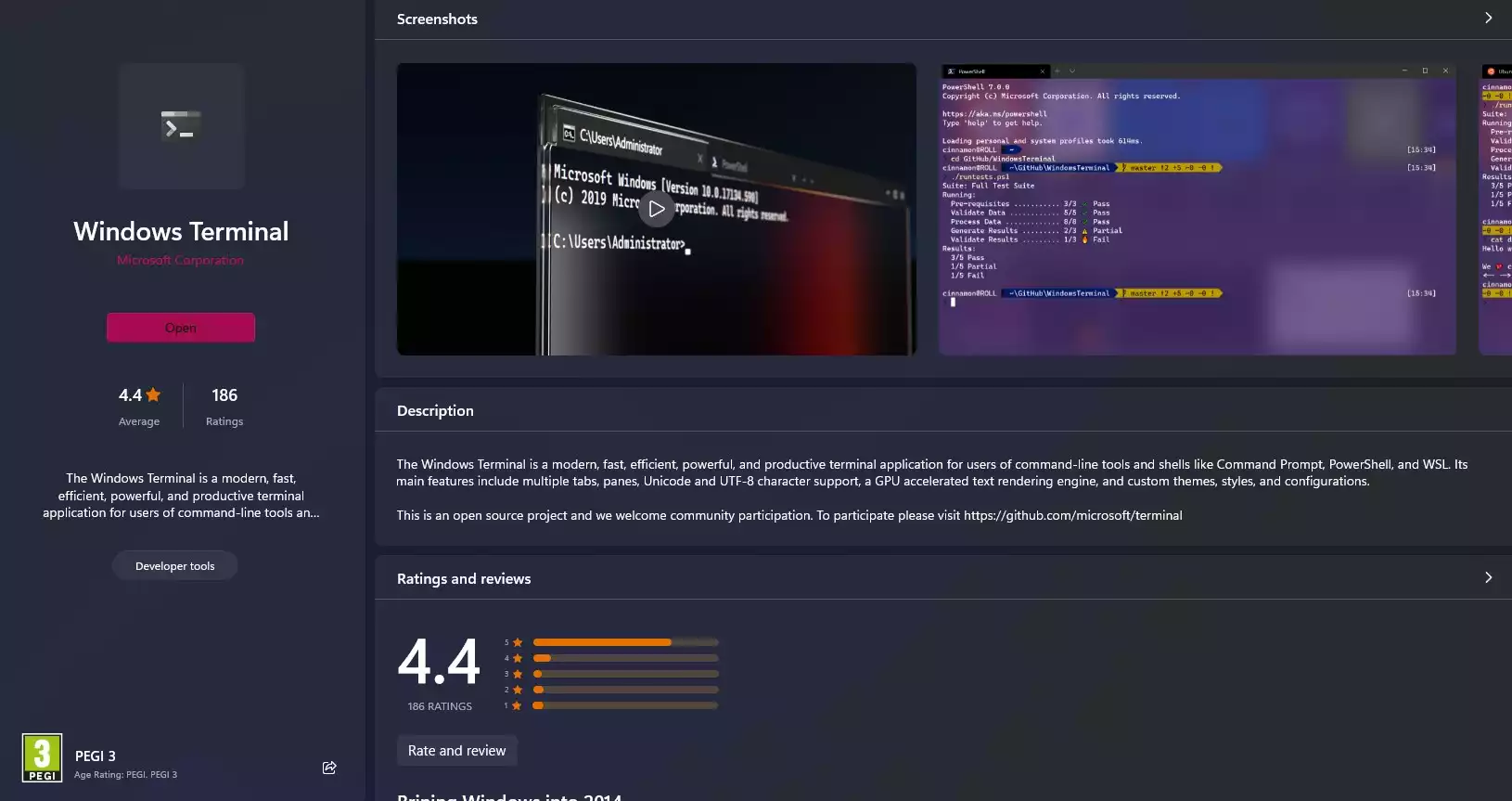
Task: Click the open source project description paragraph
Action: 789,516
